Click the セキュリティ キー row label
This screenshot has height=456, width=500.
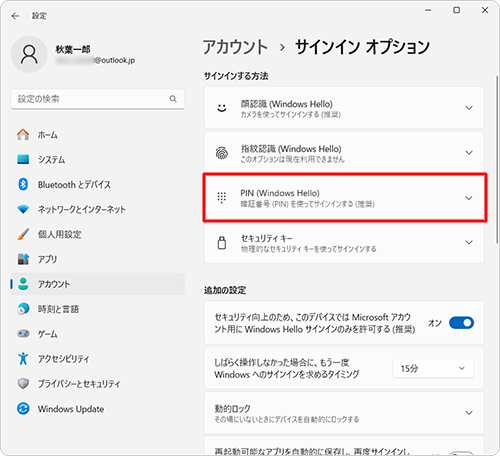point(267,238)
